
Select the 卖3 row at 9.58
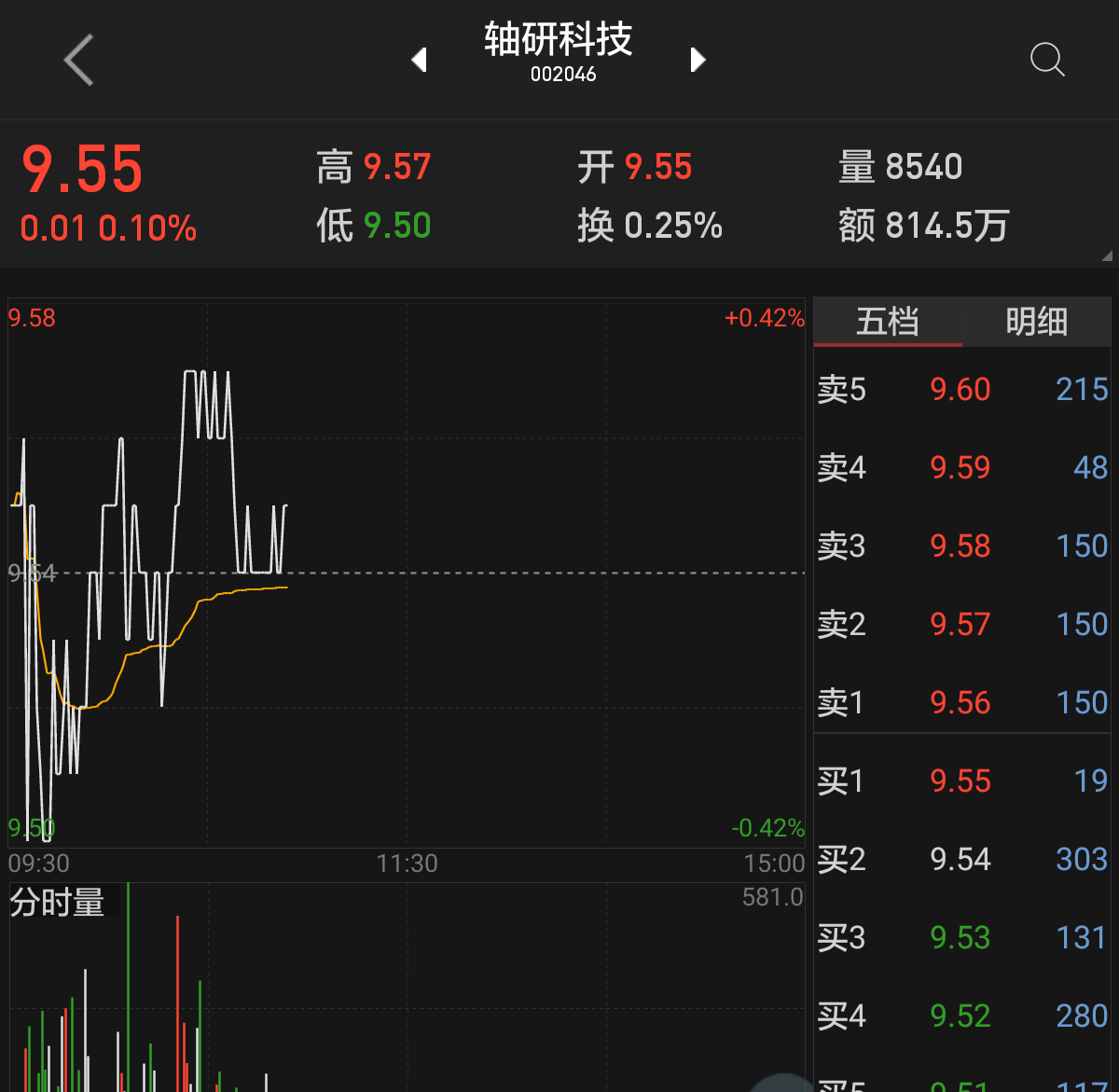[x=962, y=546]
